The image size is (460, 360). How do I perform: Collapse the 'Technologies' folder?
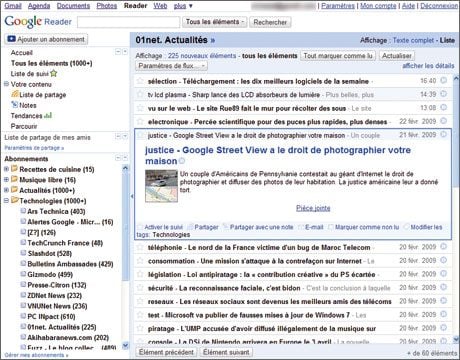coord(6,200)
